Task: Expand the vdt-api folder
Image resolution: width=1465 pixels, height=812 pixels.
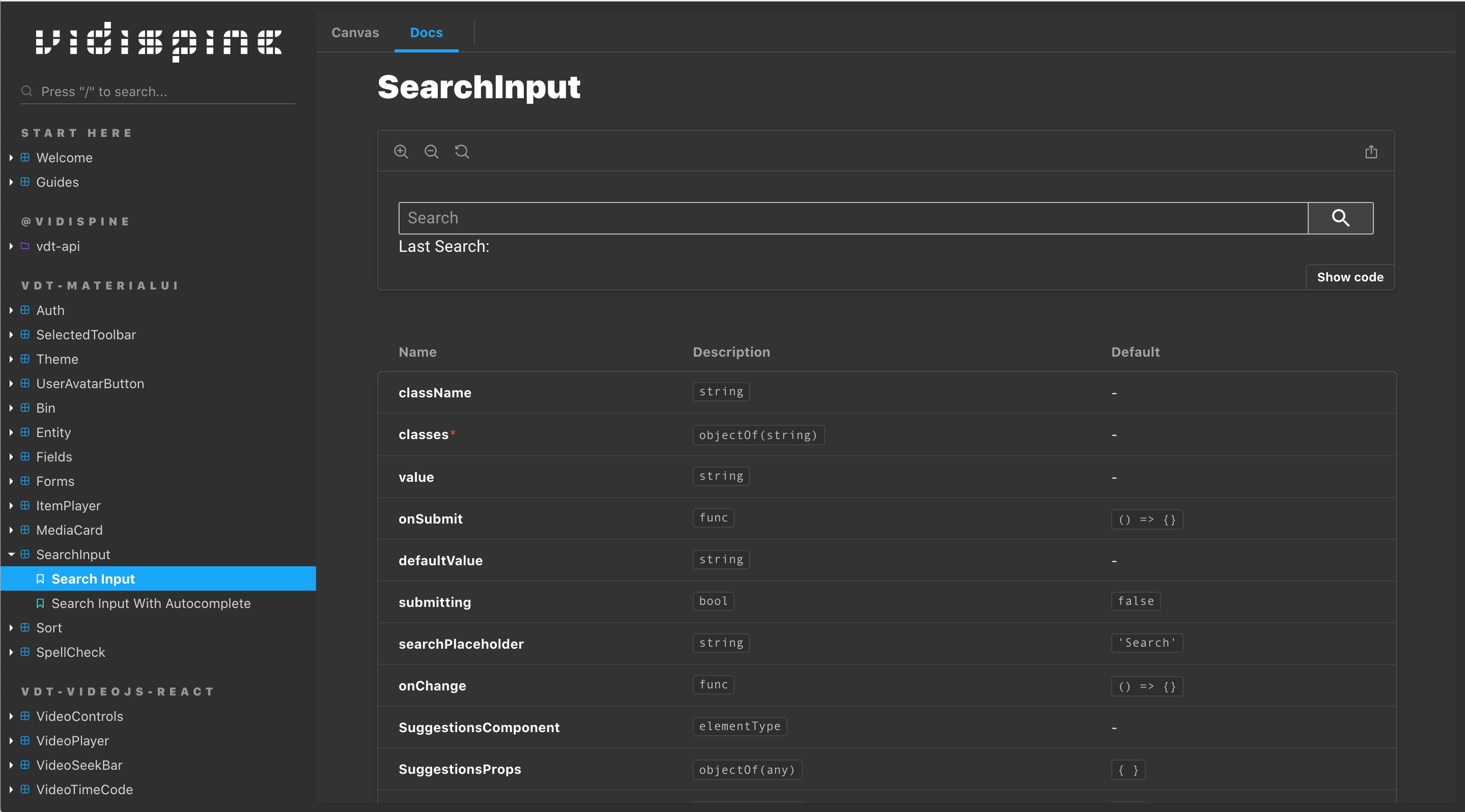Action: 11,246
